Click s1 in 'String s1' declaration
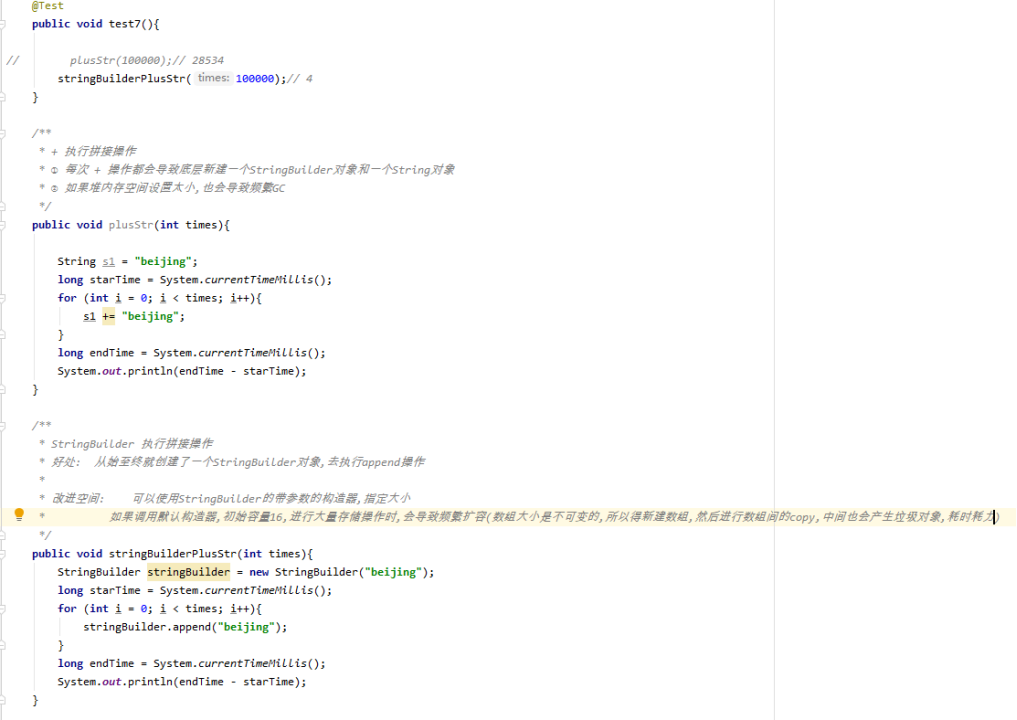 click(108, 261)
